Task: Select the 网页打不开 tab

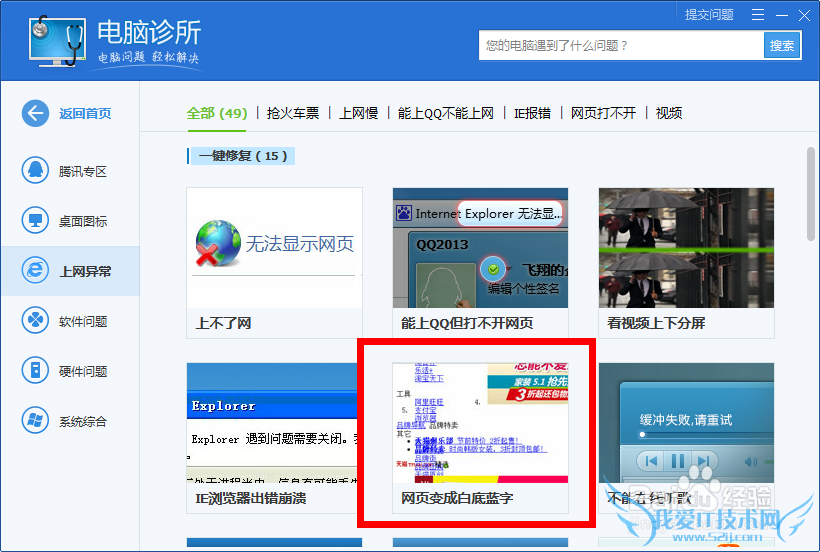Action: [603, 113]
